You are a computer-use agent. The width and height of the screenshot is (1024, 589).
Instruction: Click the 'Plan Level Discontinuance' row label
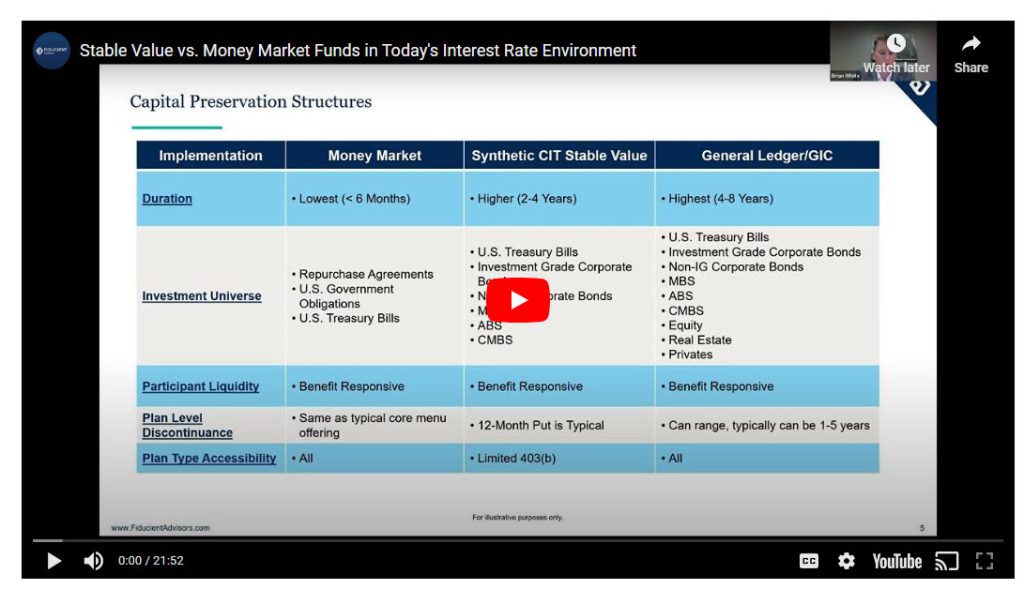pos(187,425)
